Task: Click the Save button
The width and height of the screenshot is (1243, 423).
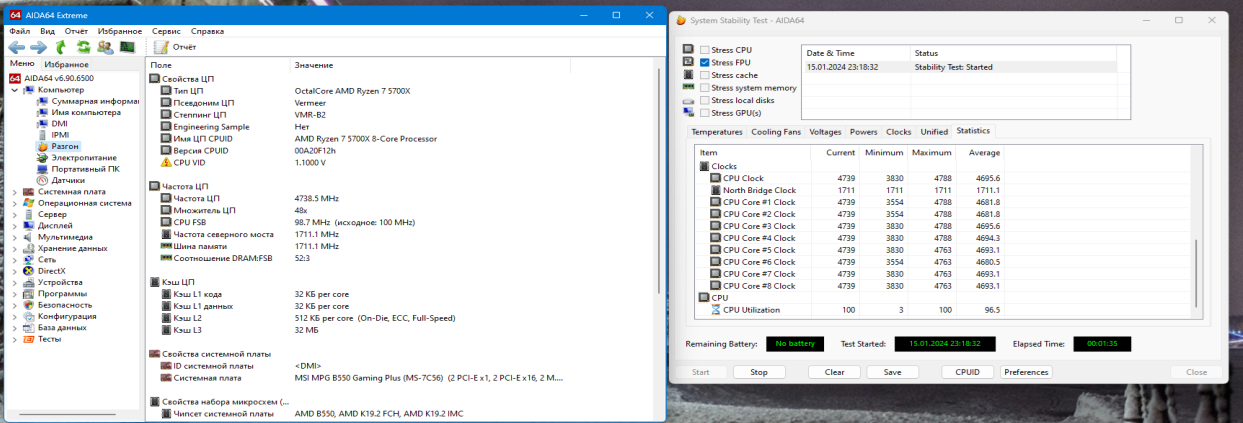Action: (x=893, y=372)
